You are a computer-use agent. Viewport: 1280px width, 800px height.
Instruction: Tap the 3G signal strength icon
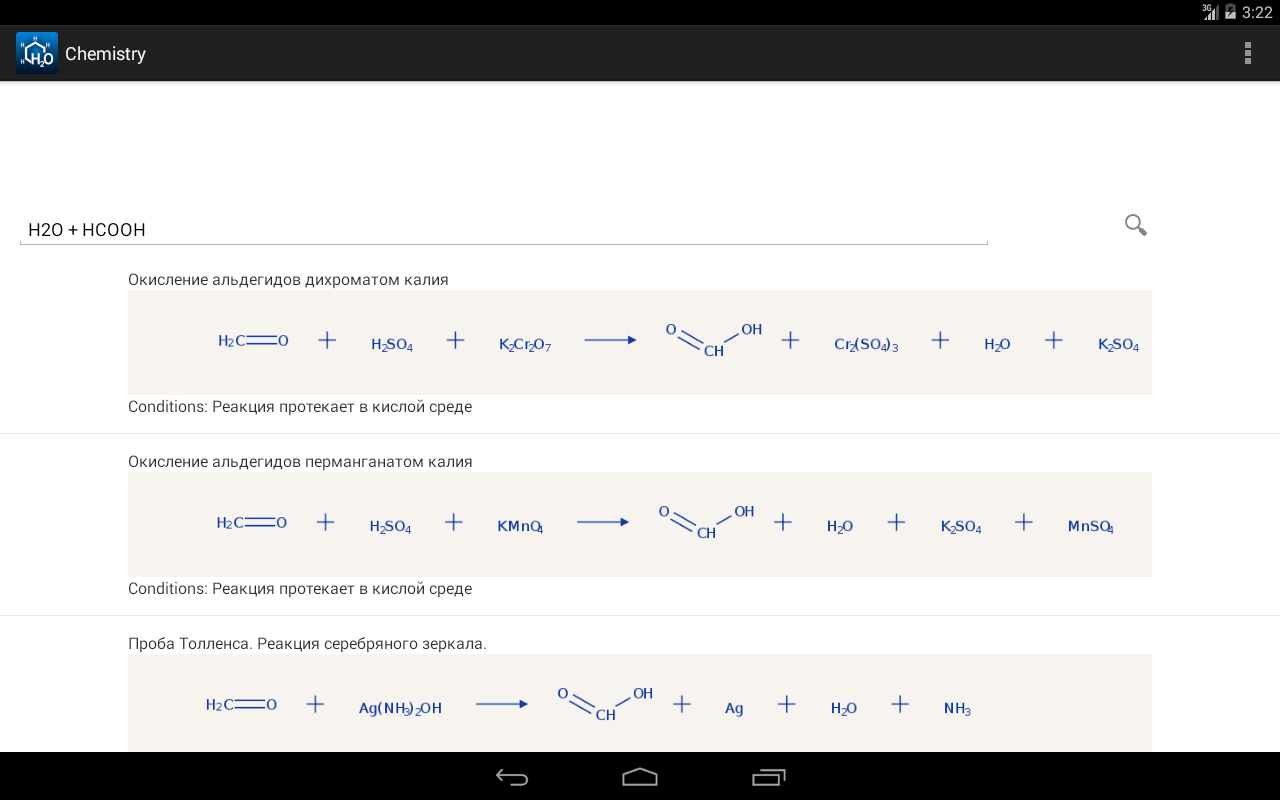[x=1210, y=12]
